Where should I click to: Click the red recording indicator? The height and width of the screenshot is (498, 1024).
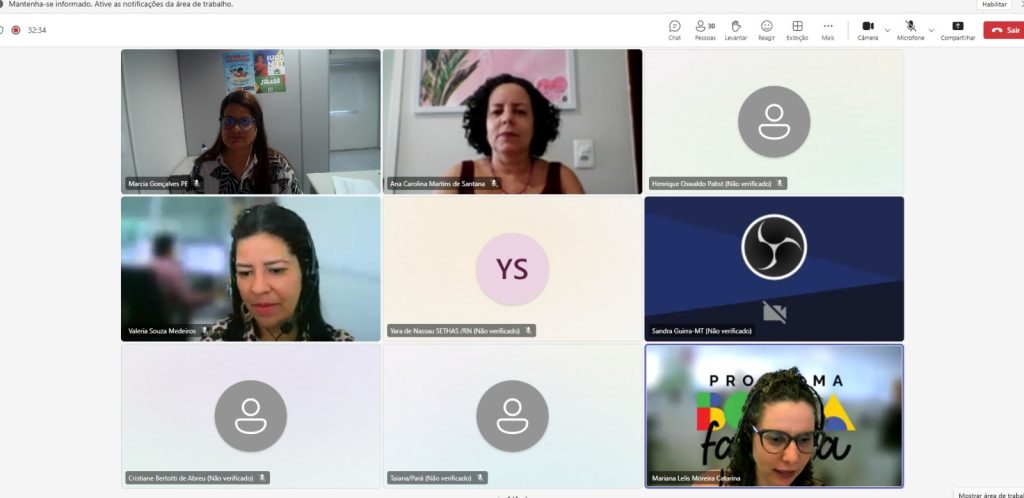tap(16, 30)
